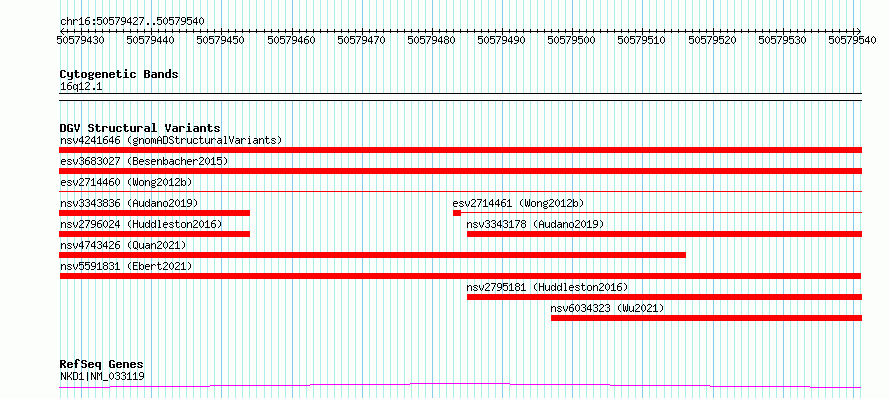Viewport: 890px width, 398px height.
Task: Open variant label nsv3343836 (Audano2019)
Action: pos(129,203)
